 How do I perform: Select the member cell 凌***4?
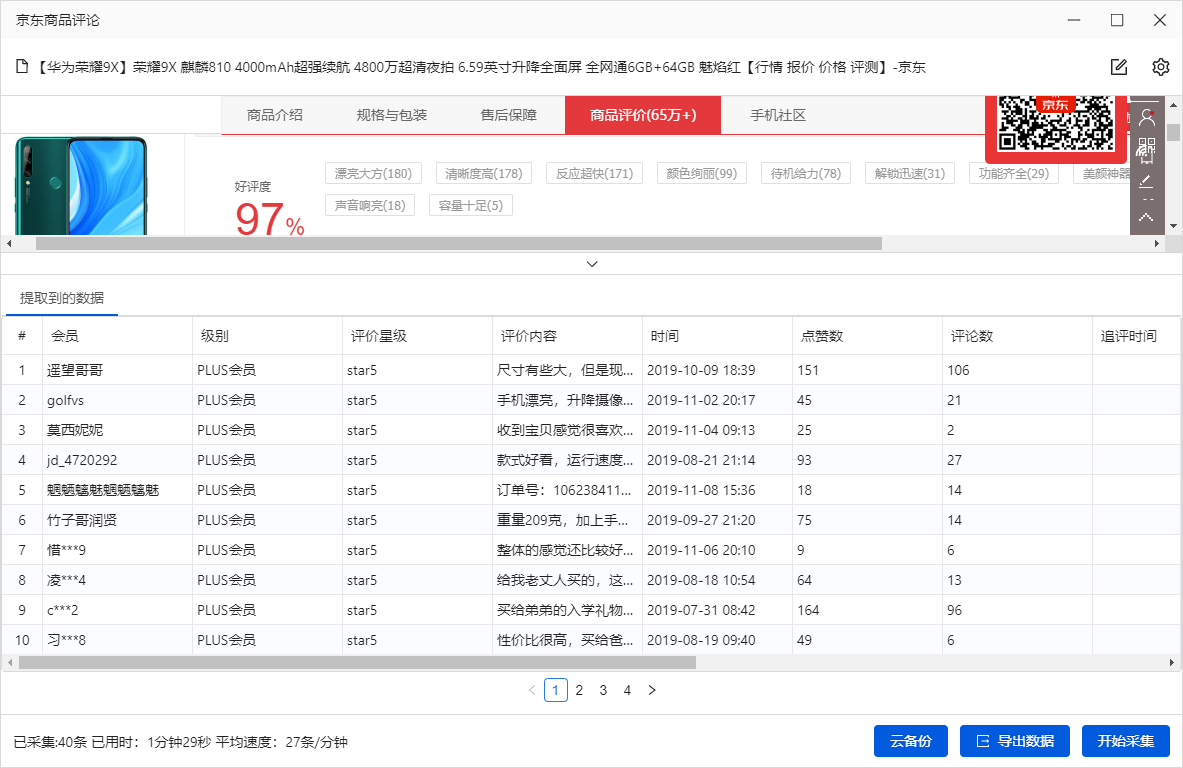pyautogui.click(x=117, y=580)
